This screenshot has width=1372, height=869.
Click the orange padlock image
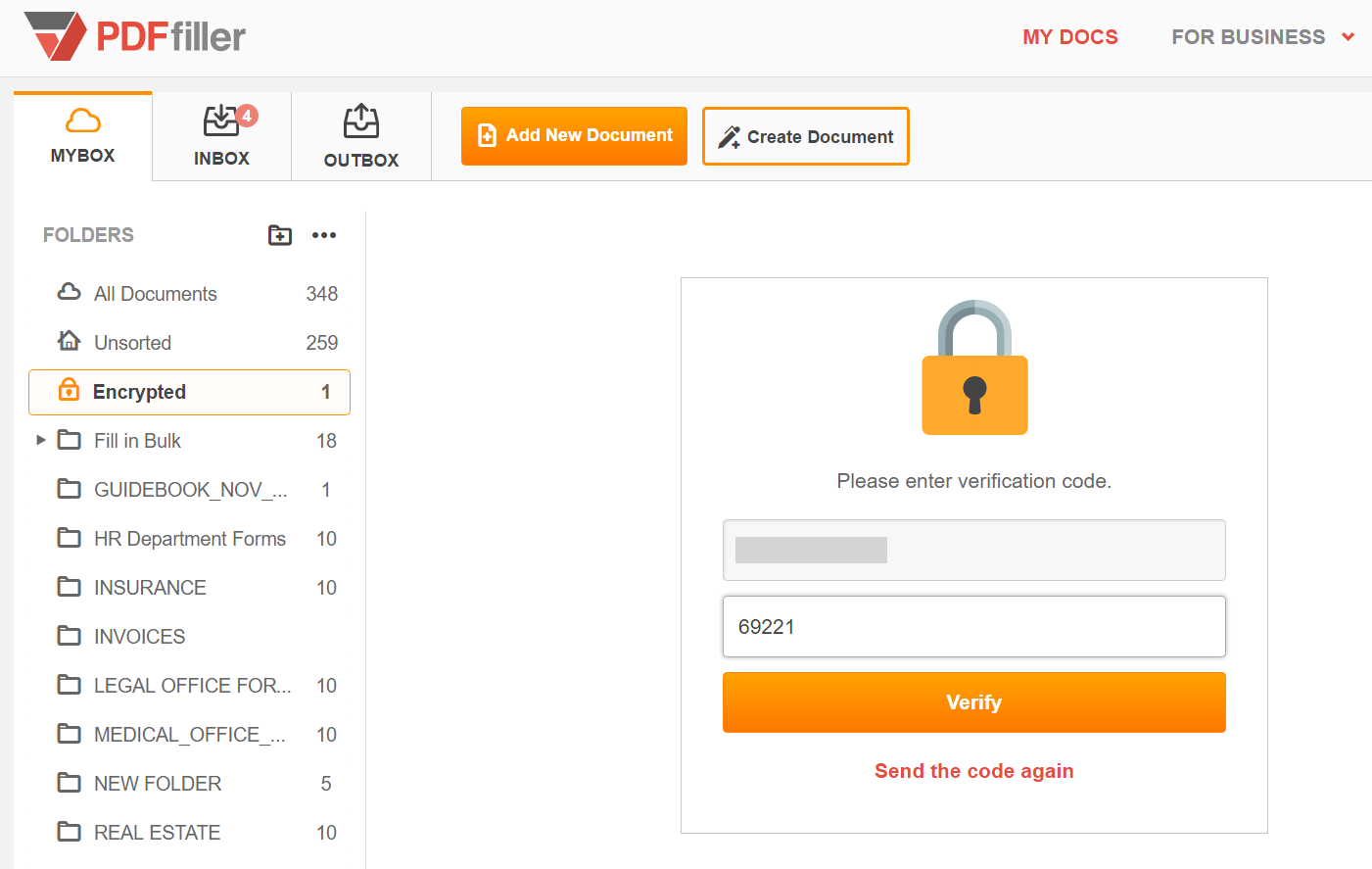[974, 367]
